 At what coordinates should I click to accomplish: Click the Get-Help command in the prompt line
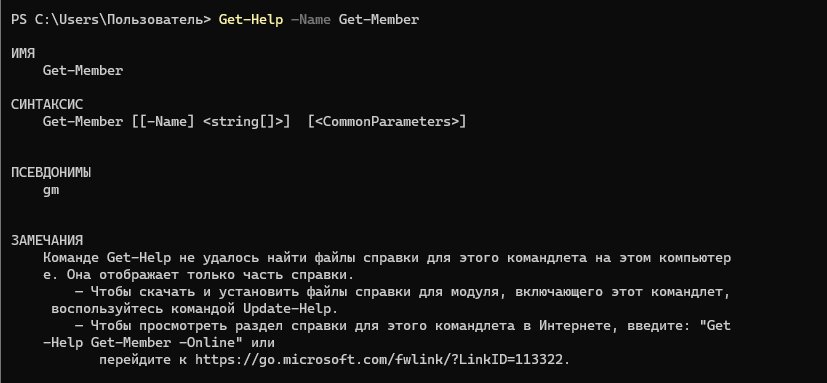pos(251,20)
